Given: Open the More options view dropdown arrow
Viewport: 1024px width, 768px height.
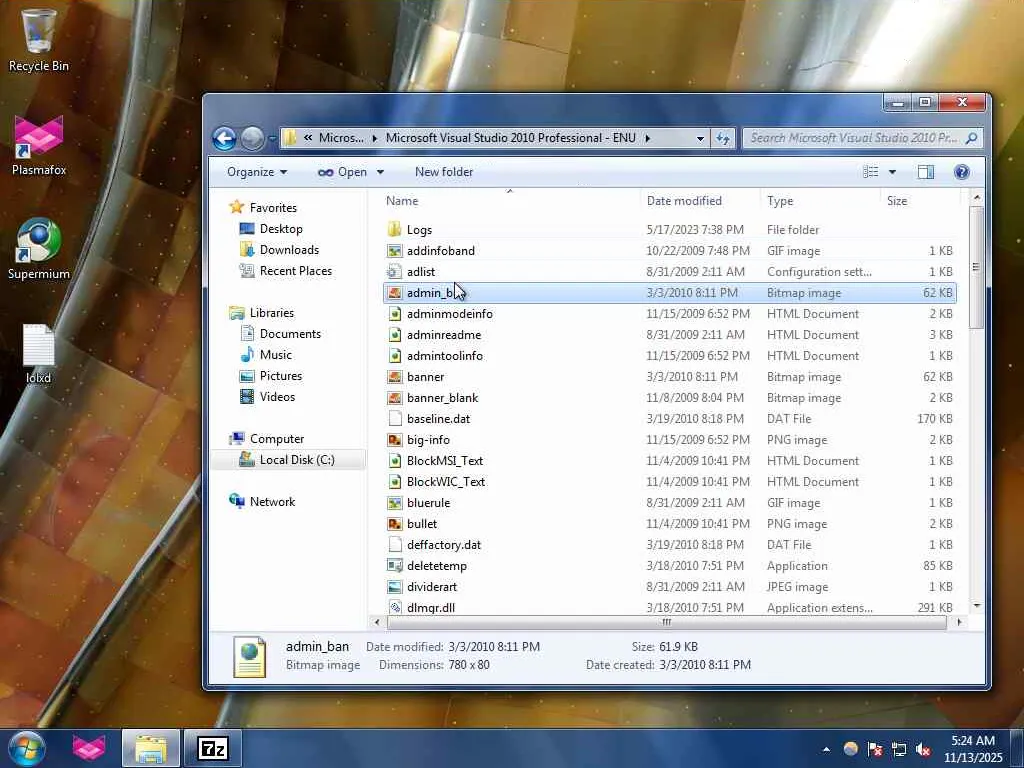Looking at the screenshot, I should pos(892,172).
